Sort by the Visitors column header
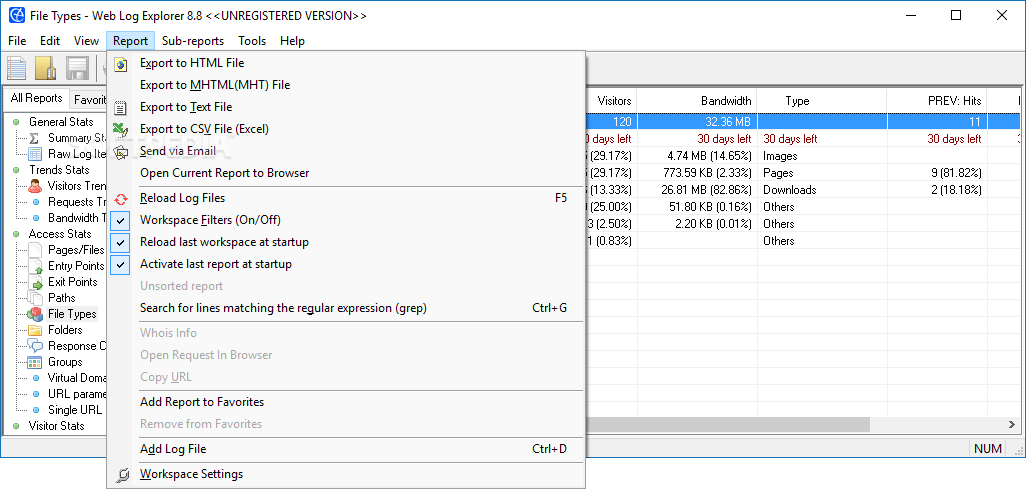 [x=611, y=101]
